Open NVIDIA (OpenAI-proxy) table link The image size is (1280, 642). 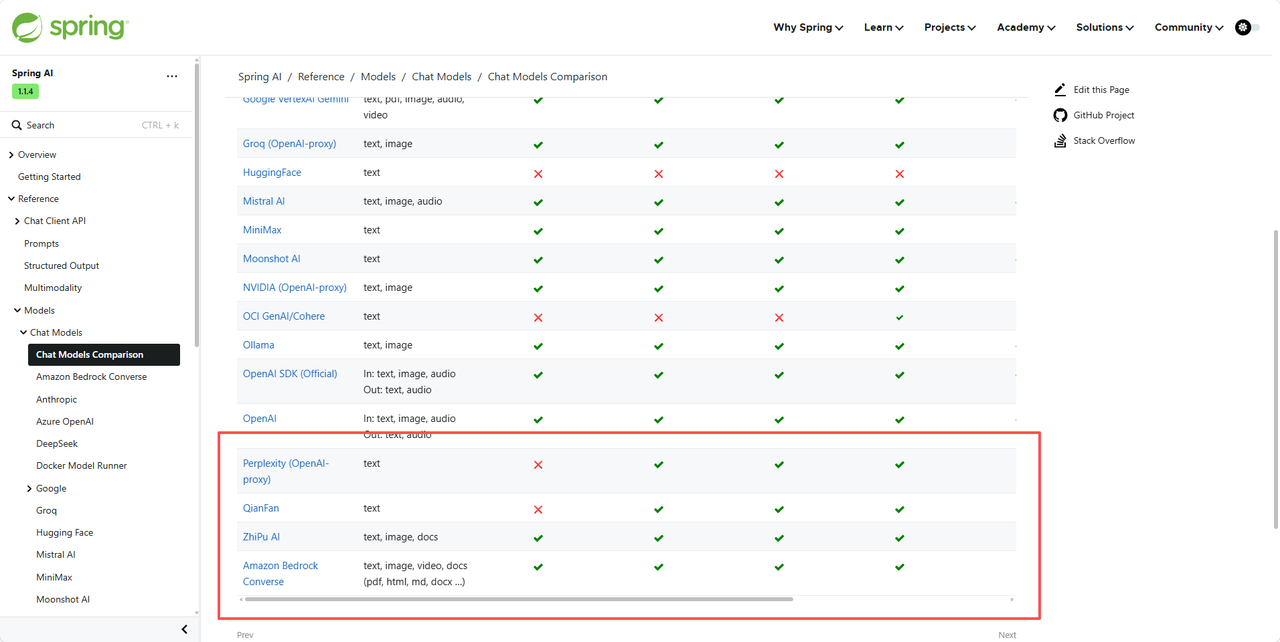point(295,288)
